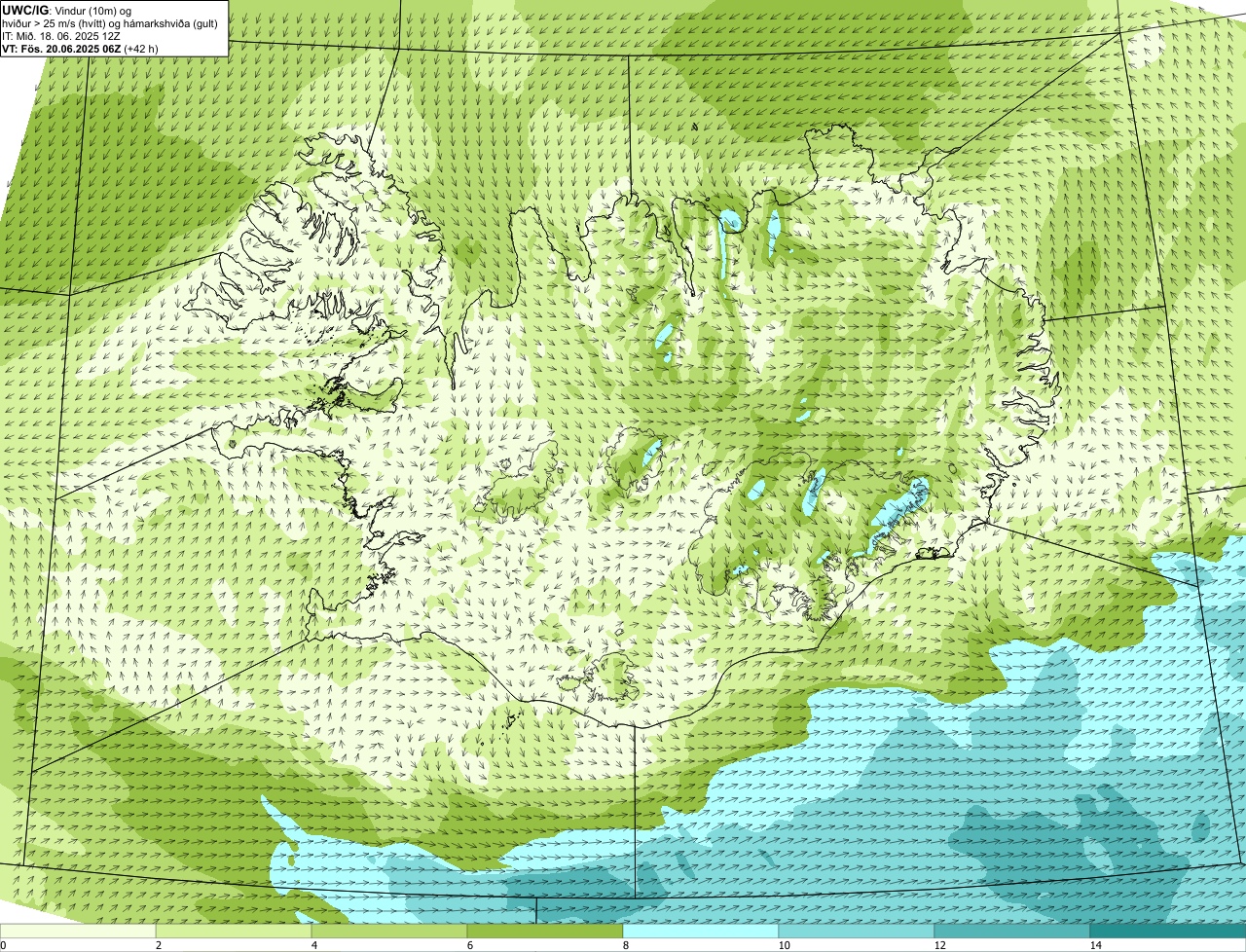Click the legend tick label '2'
Viewport: 1246px width, 952px height.
(159, 945)
